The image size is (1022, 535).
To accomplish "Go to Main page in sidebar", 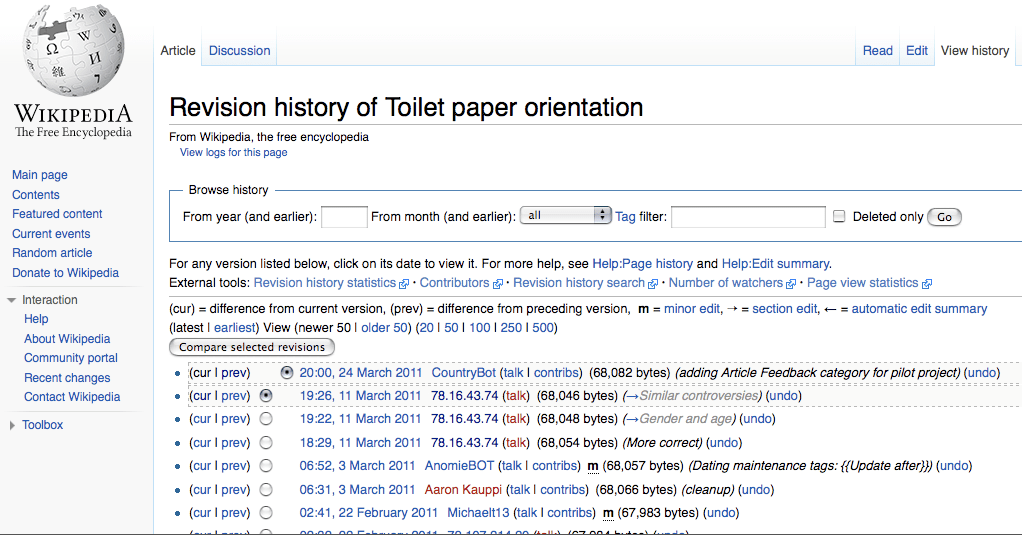I will click(x=40, y=175).
